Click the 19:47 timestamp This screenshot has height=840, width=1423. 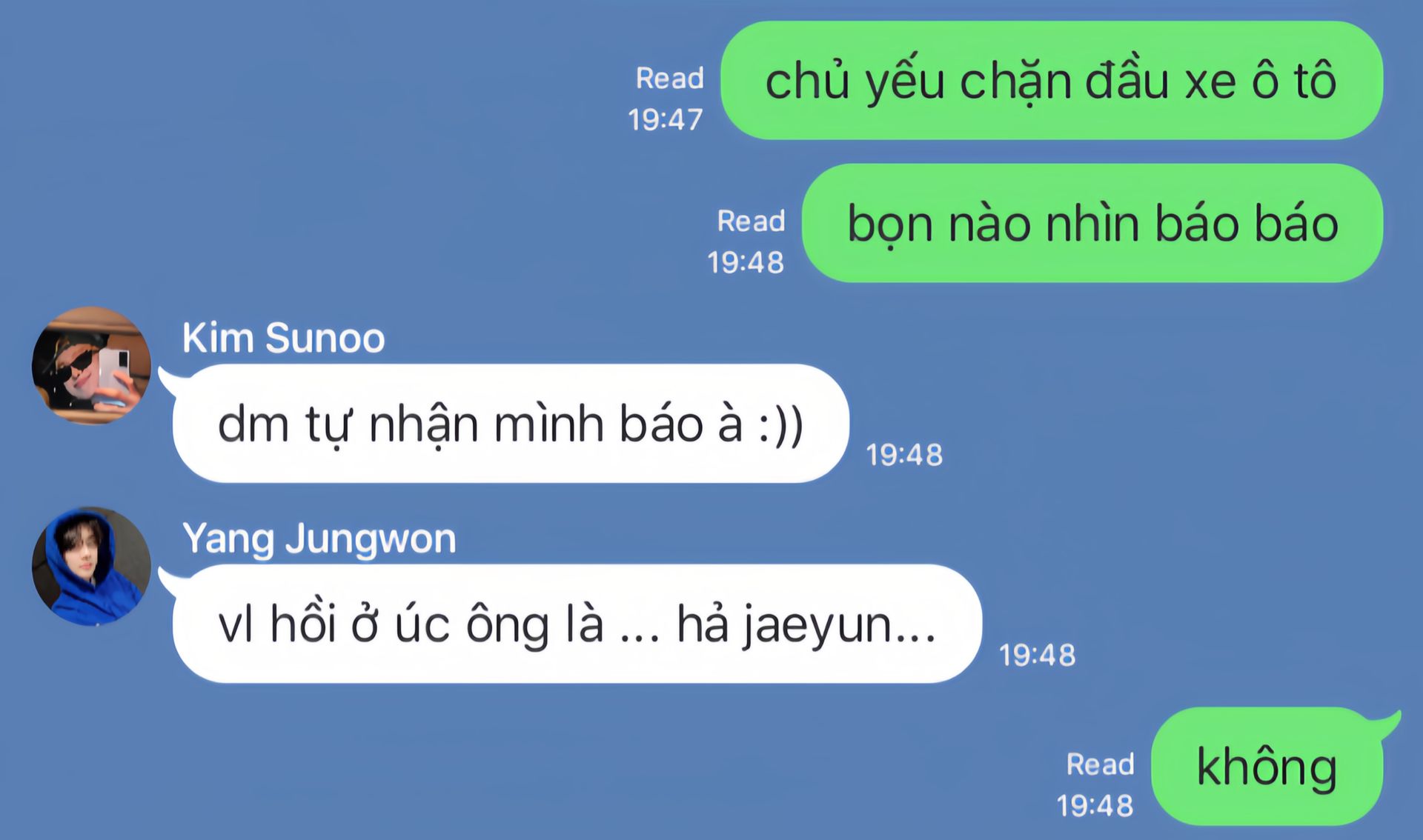[666, 119]
